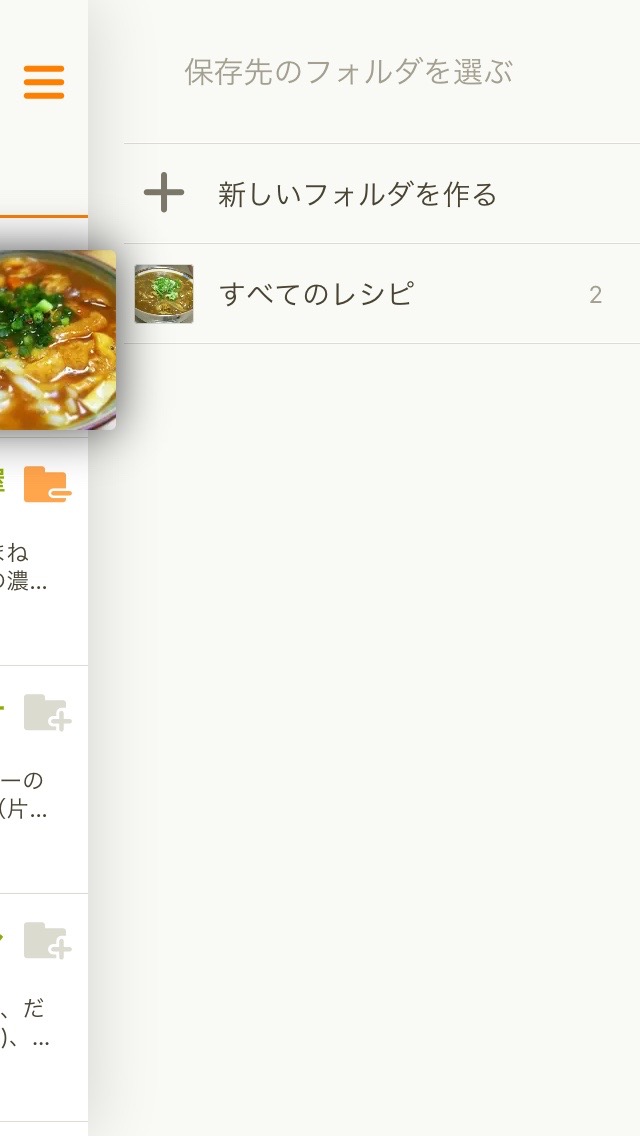The height and width of the screenshot is (1136, 640).
Task: Open the orange hamburger menu
Action: pos(43,82)
